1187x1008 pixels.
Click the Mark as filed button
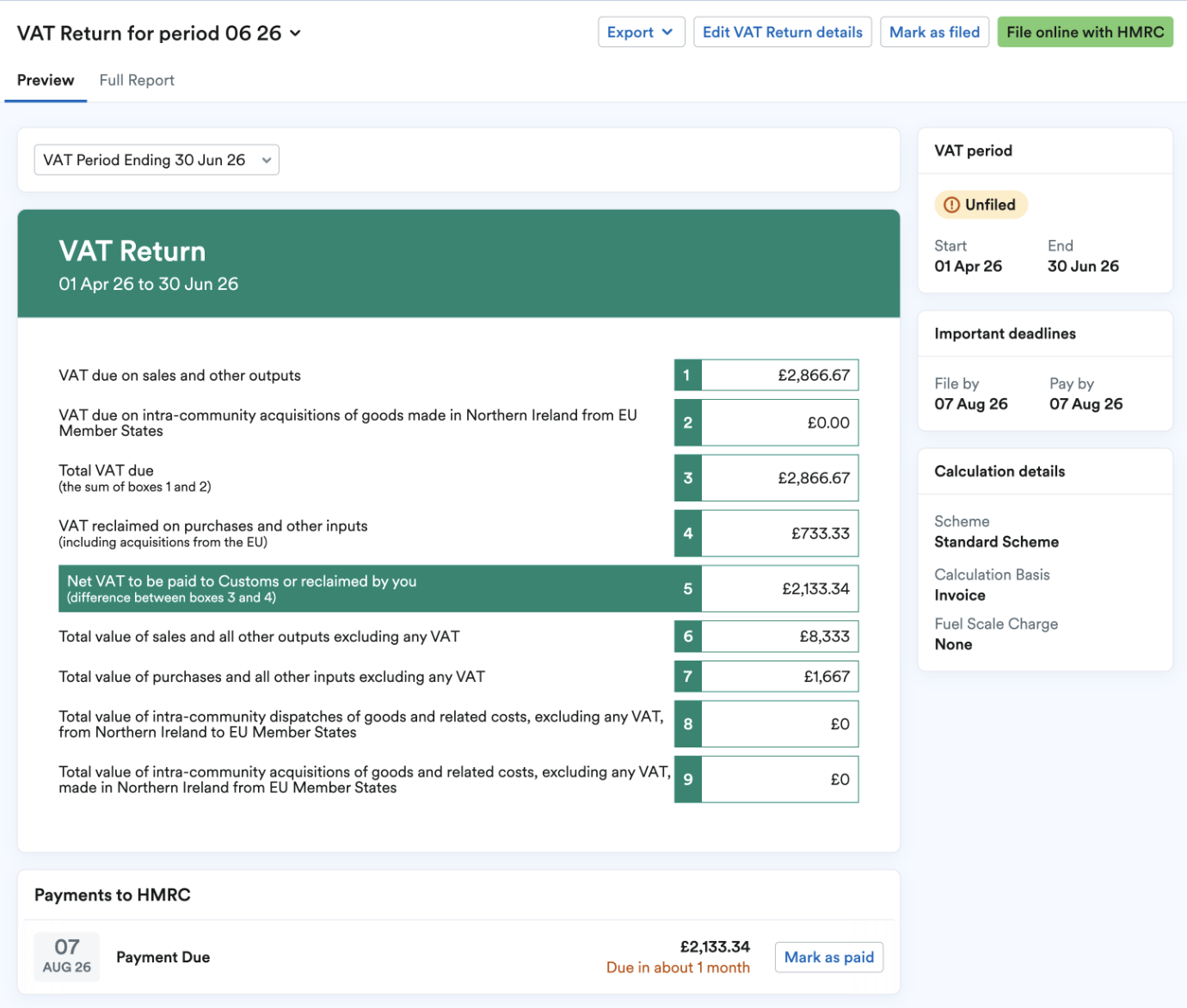(x=934, y=33)
